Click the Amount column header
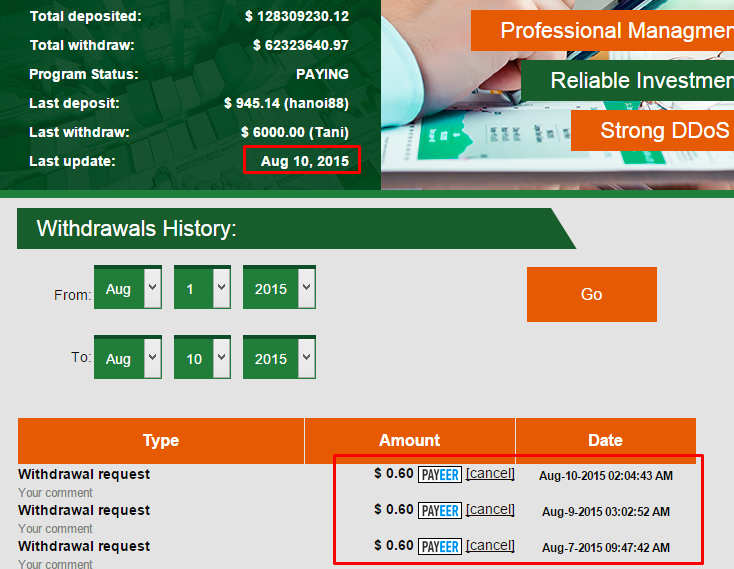The height and width of the screenshot is (569, 734). 410,441
